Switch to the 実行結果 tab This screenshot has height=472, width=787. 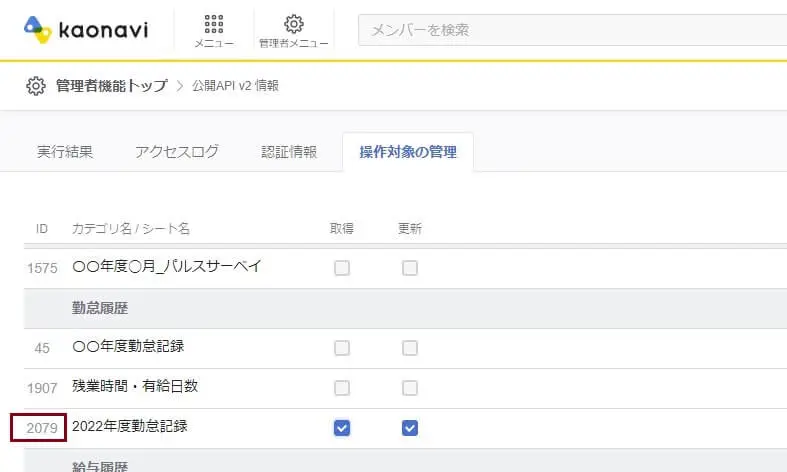[65, 152]
